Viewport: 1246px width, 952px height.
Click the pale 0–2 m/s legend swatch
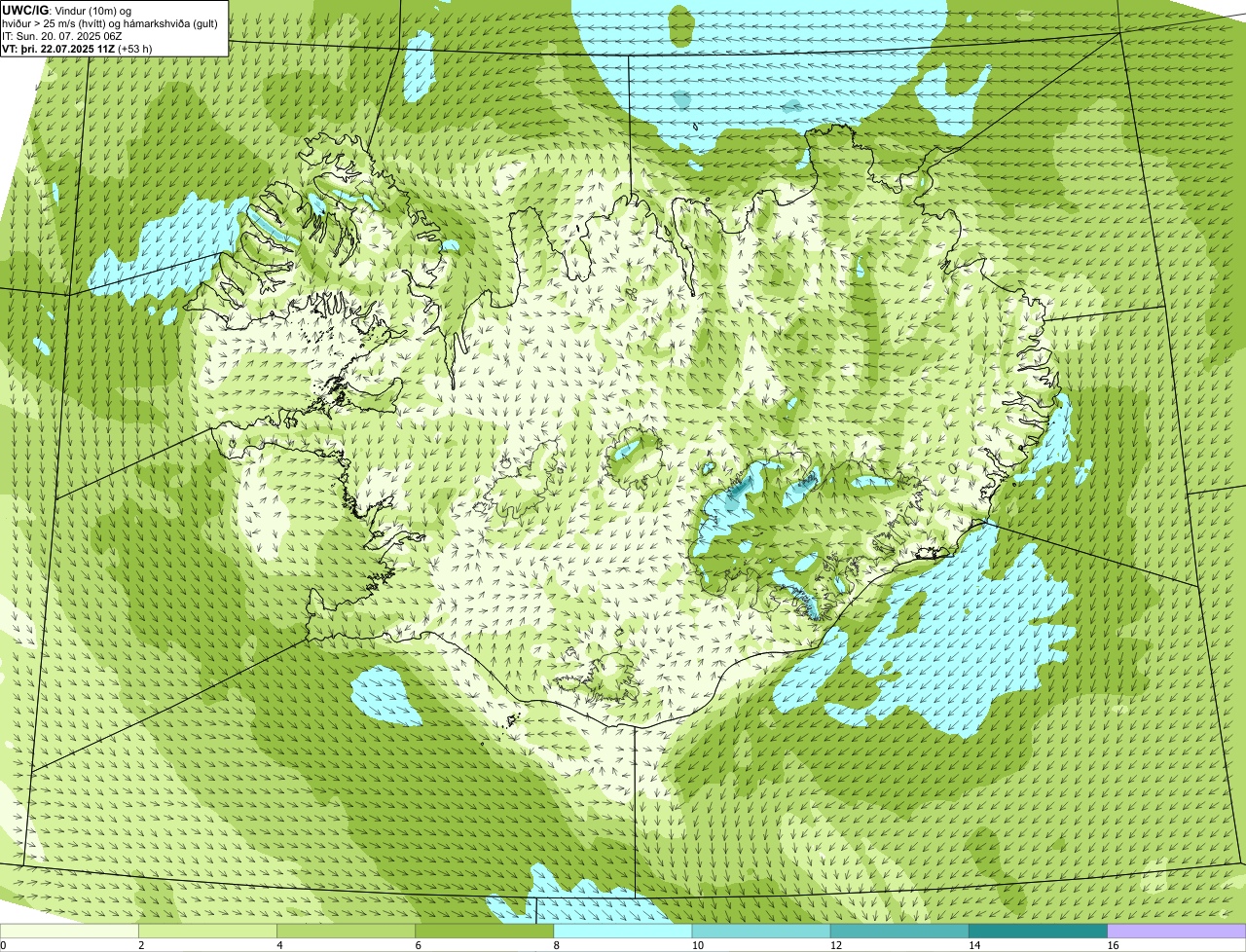69,931
